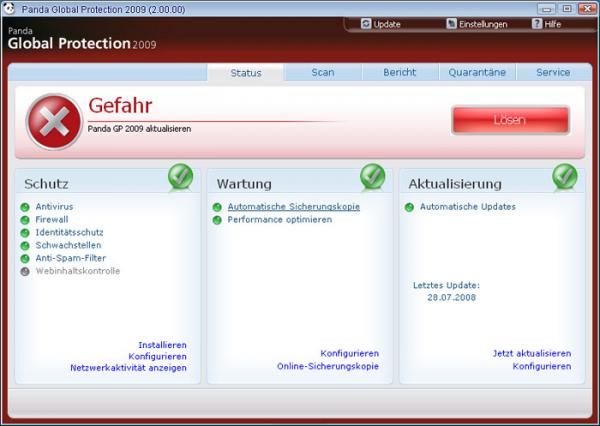Open Automatische Sicherungskopie link
This screenshot has width=600, height=426.
point(293,207)
